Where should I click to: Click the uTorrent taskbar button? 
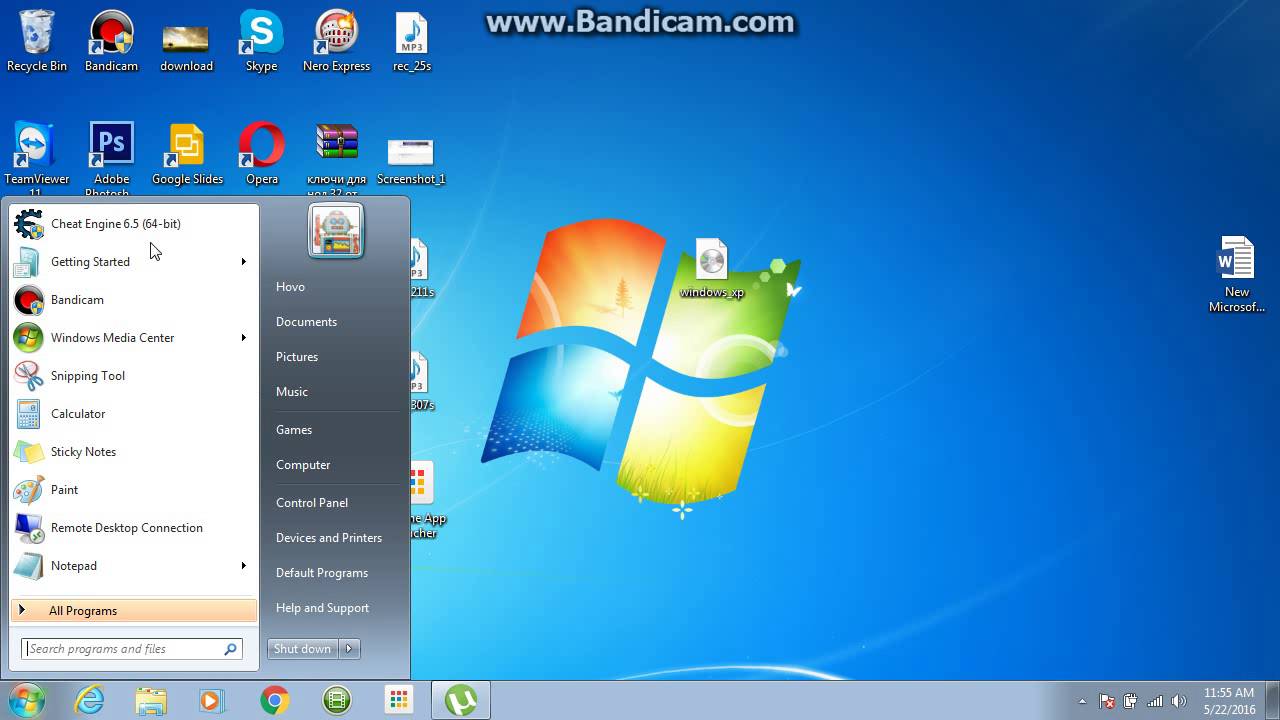point(461,701)
